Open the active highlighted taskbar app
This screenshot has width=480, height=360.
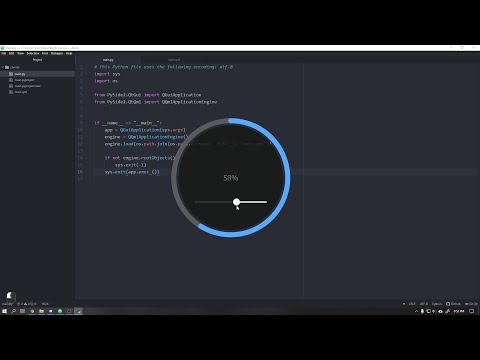(x=79, y=311)
